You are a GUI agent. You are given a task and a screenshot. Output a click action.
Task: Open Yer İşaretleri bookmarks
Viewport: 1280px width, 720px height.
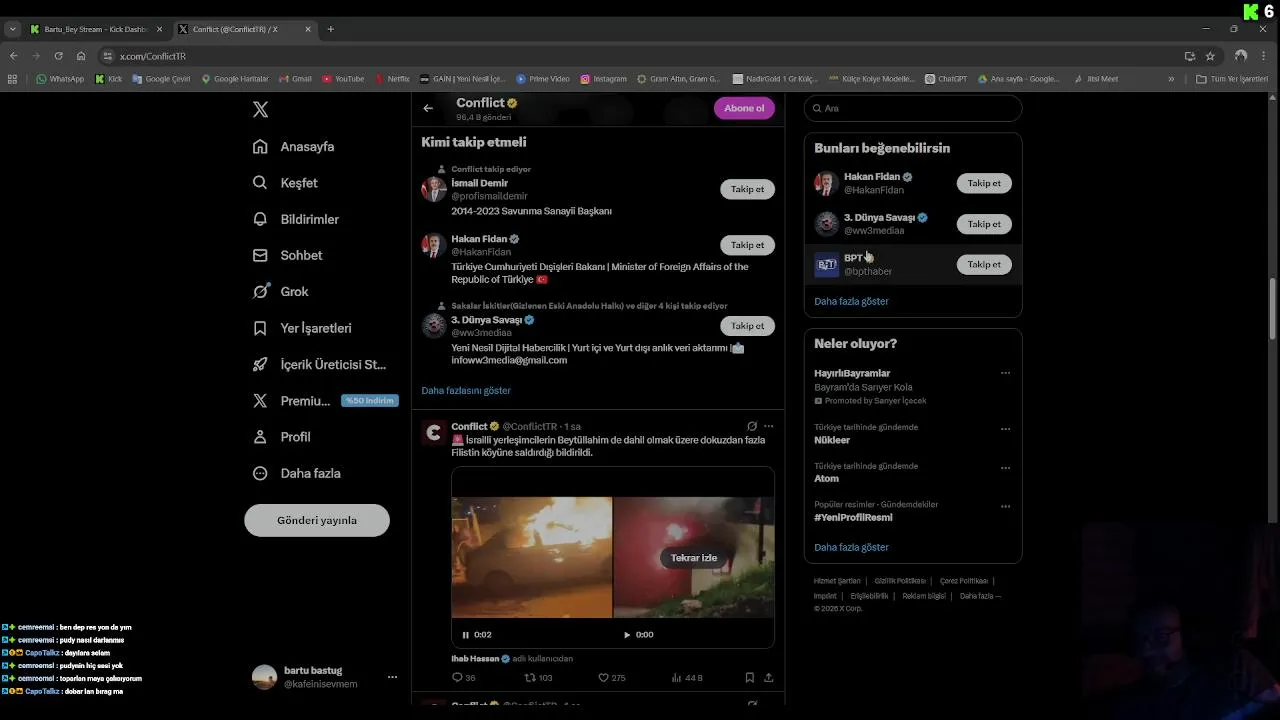[x=302, y=328]
